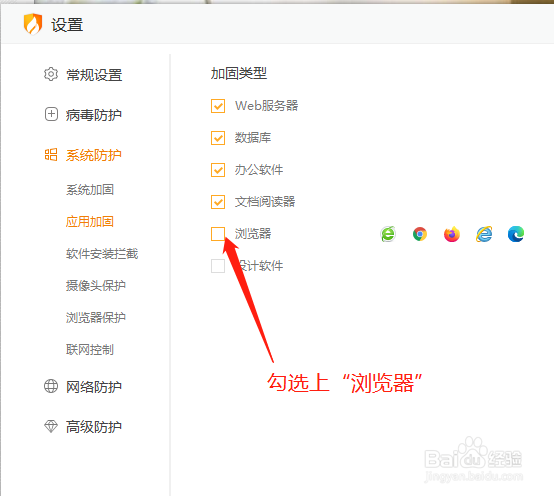
Task: Click the Web服务器 label text
Action: [x=267, y=106]
